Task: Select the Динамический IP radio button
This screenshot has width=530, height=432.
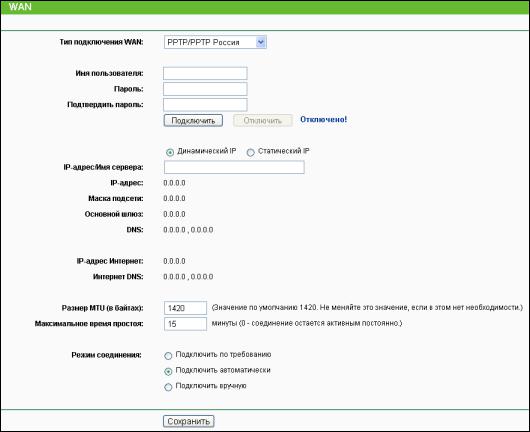Action: click(170, 152)
